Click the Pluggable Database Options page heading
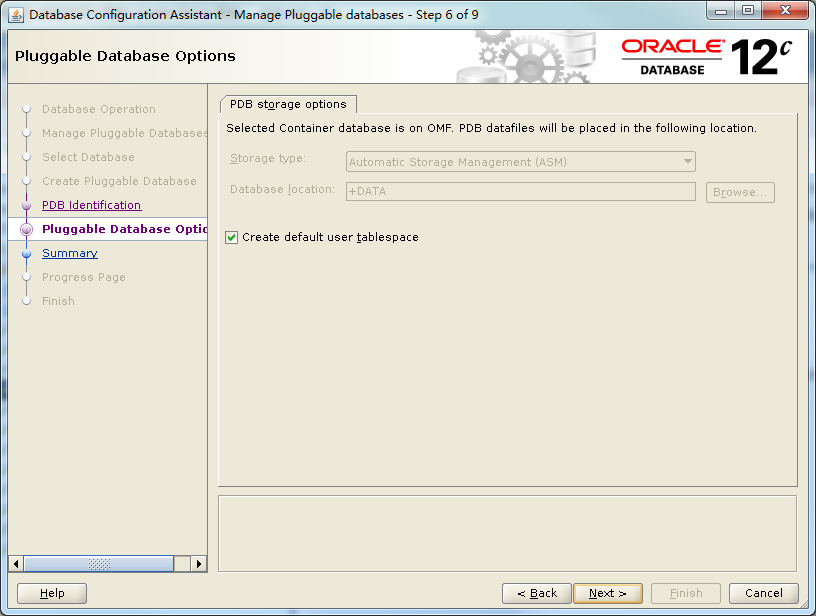 [125, 56]
